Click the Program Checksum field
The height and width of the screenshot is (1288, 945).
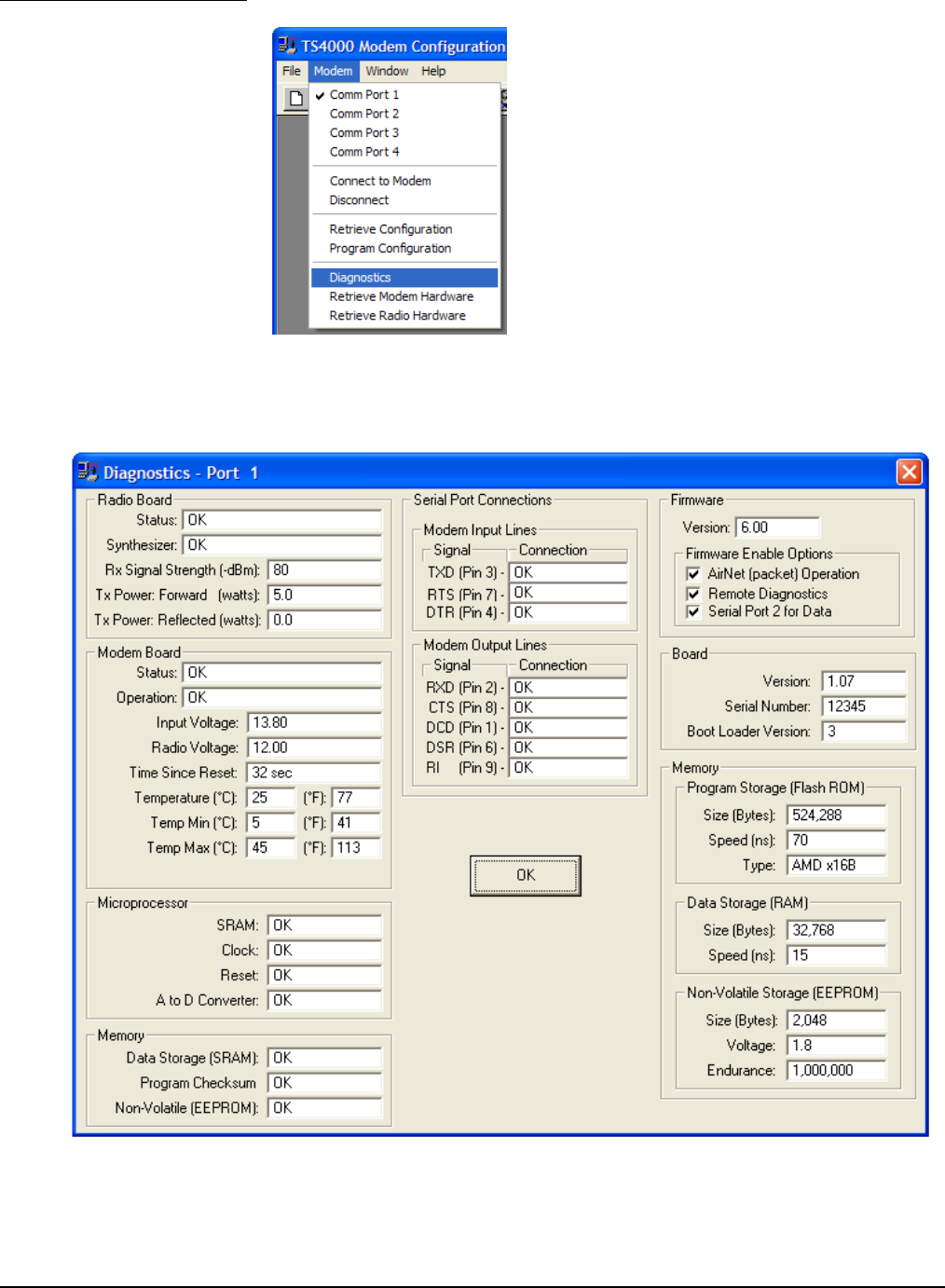(325, 1084)
